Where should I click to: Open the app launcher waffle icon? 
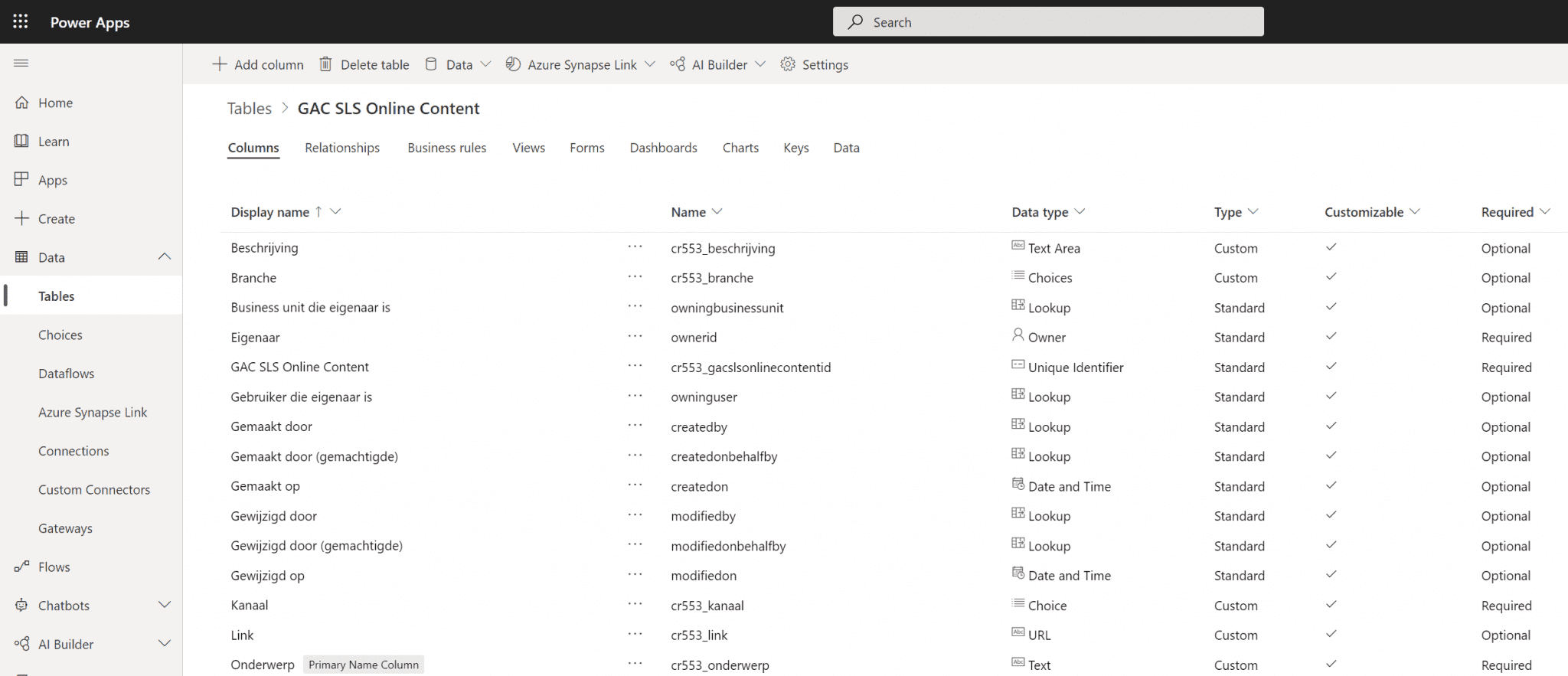coord(21,21)
